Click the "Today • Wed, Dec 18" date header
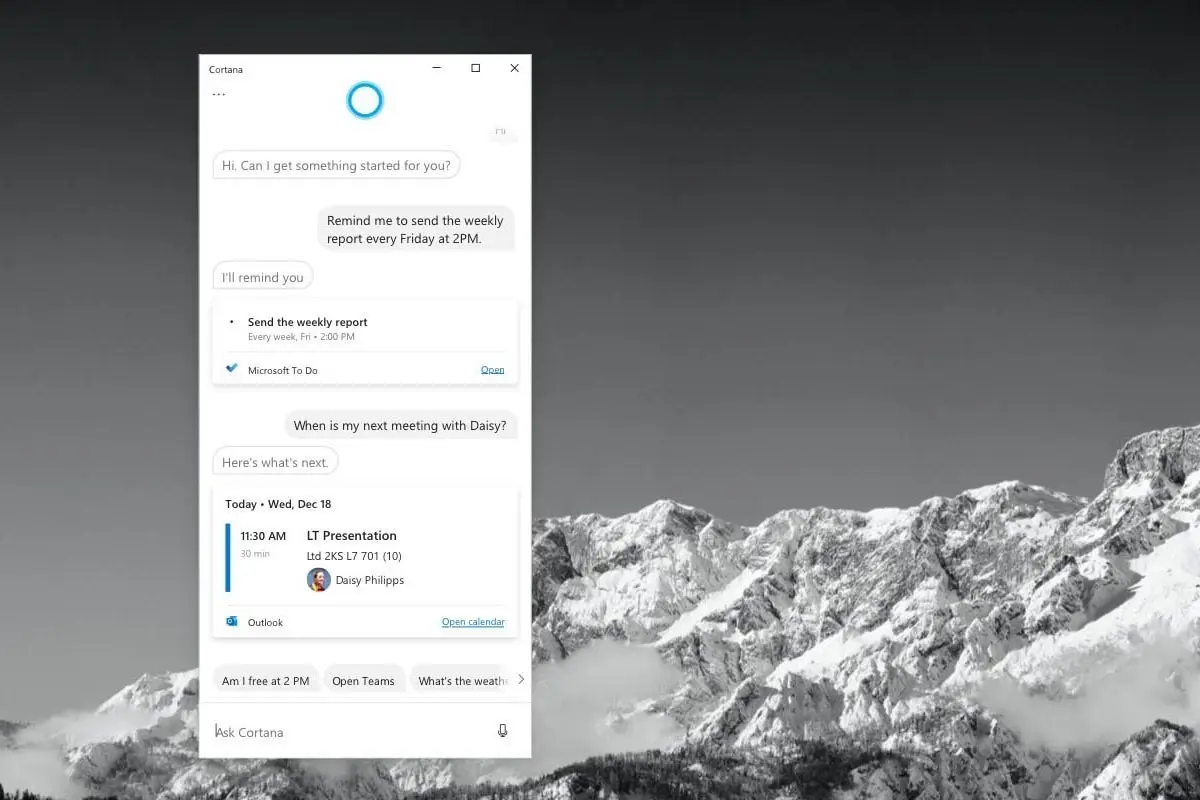Image resolution: width=1200 pixels, height=800 pixels. 277,504
